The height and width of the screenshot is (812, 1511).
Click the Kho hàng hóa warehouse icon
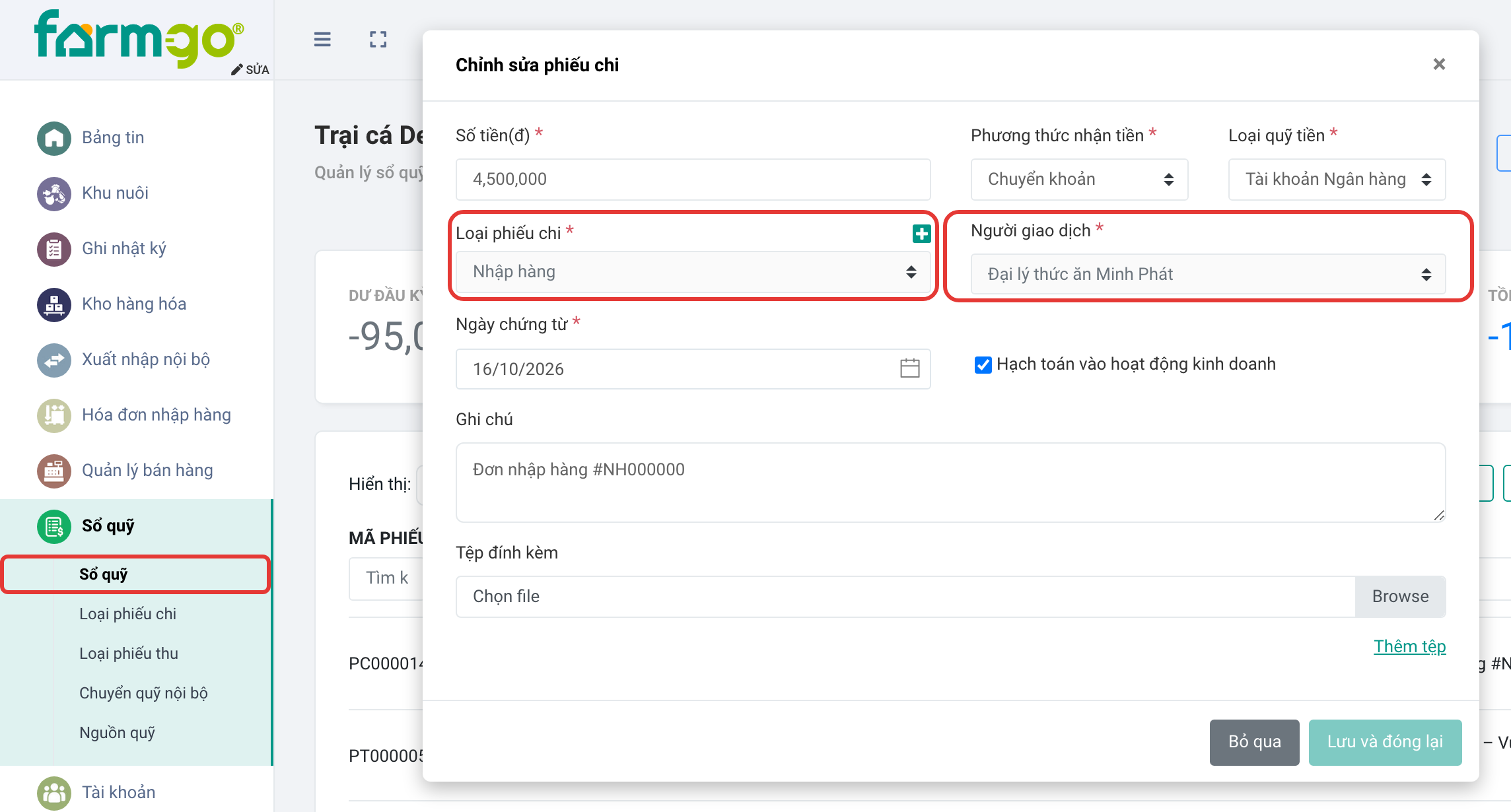pyautogui.click(x=54, y=304)
